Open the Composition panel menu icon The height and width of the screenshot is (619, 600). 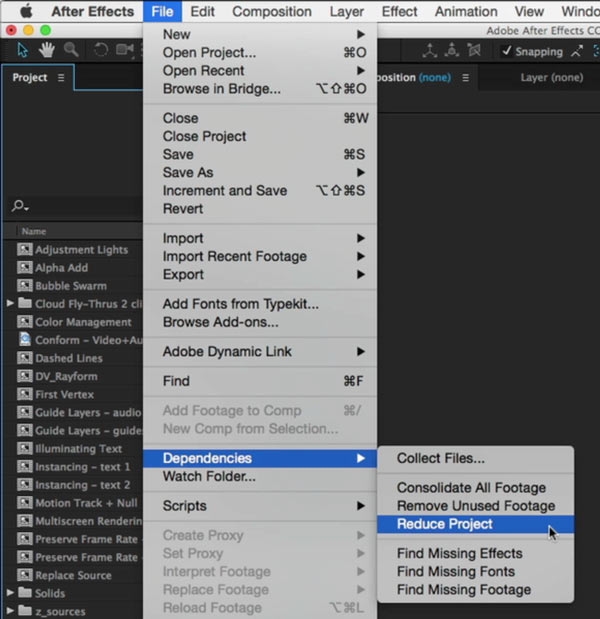pos(466,78)
